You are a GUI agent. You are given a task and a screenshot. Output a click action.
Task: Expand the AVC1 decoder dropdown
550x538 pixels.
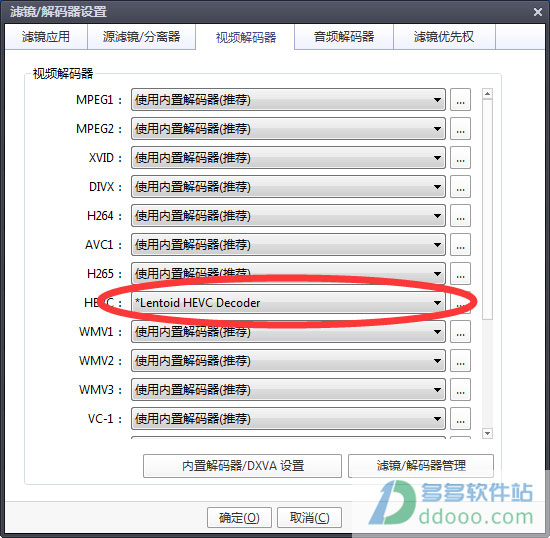tap(288, 244)
